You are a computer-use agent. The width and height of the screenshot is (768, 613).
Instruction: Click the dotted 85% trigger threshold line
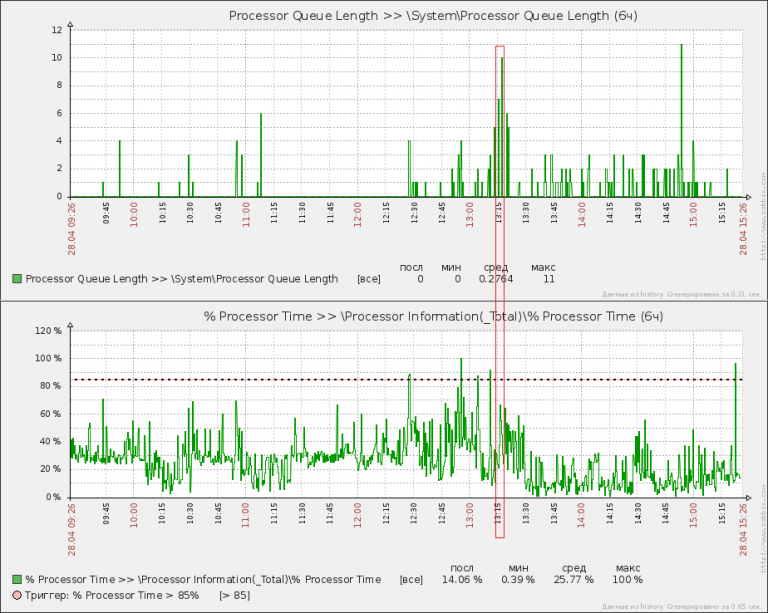pyautogui.click(x=300, y=379)
